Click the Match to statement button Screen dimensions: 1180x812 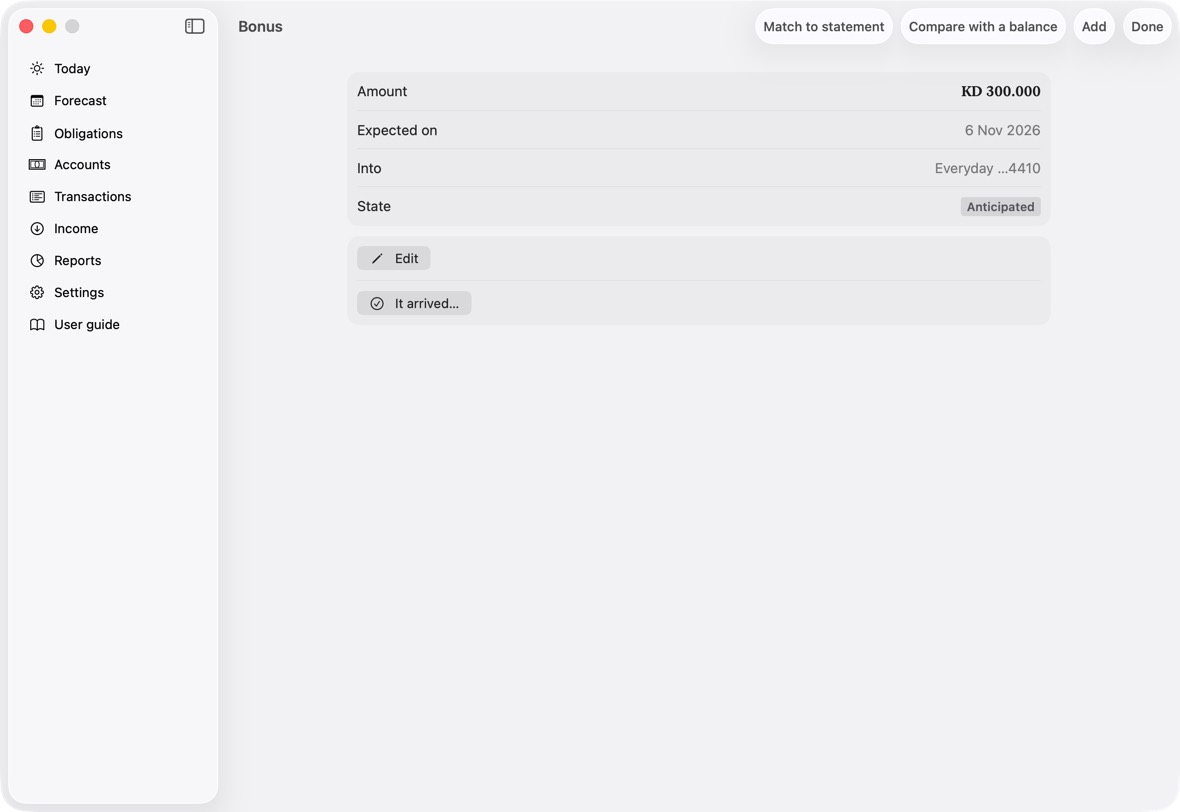[x=824, y=26]
